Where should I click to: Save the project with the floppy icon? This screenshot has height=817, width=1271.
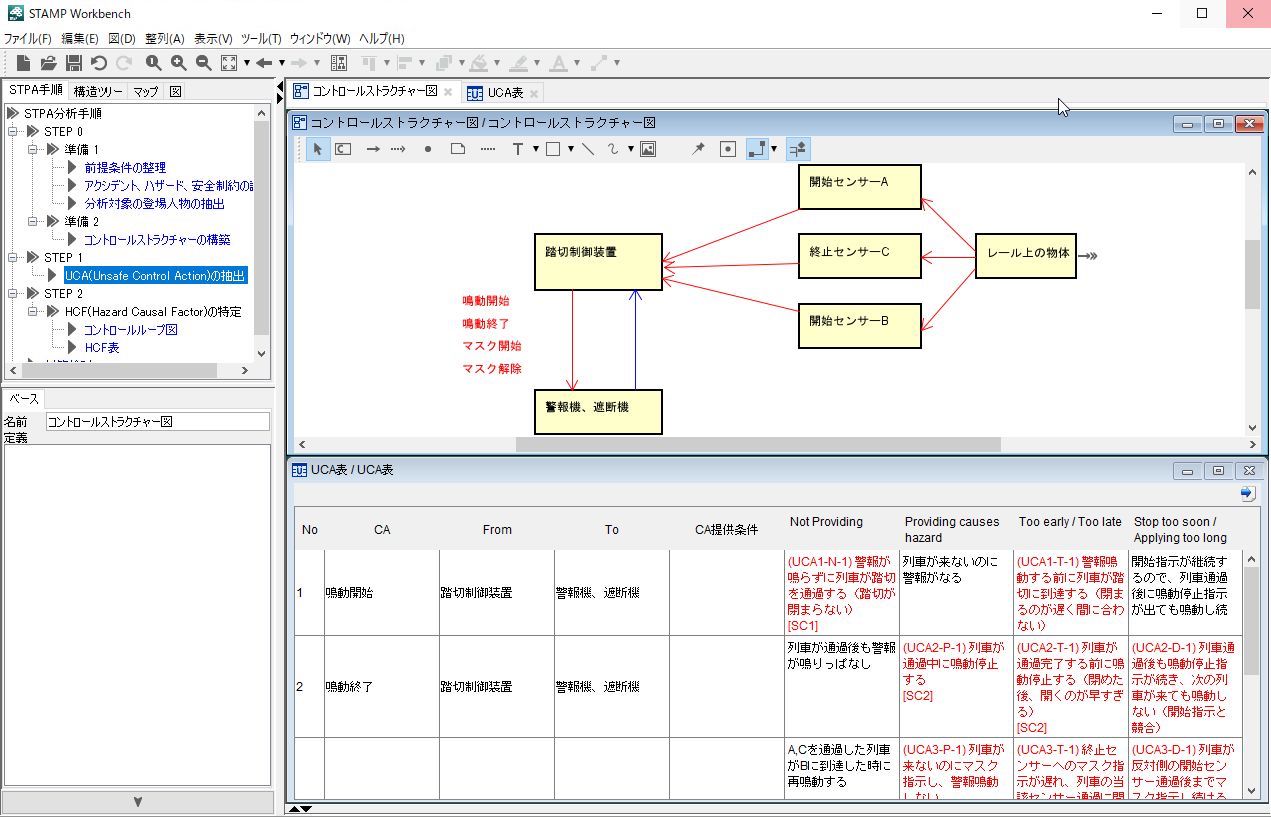pos(73,63)
